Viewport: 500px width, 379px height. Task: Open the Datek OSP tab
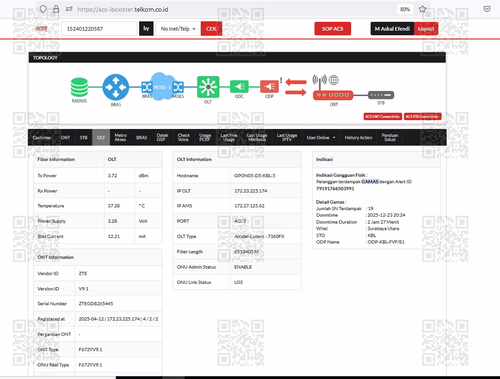(x=162, y=137)
